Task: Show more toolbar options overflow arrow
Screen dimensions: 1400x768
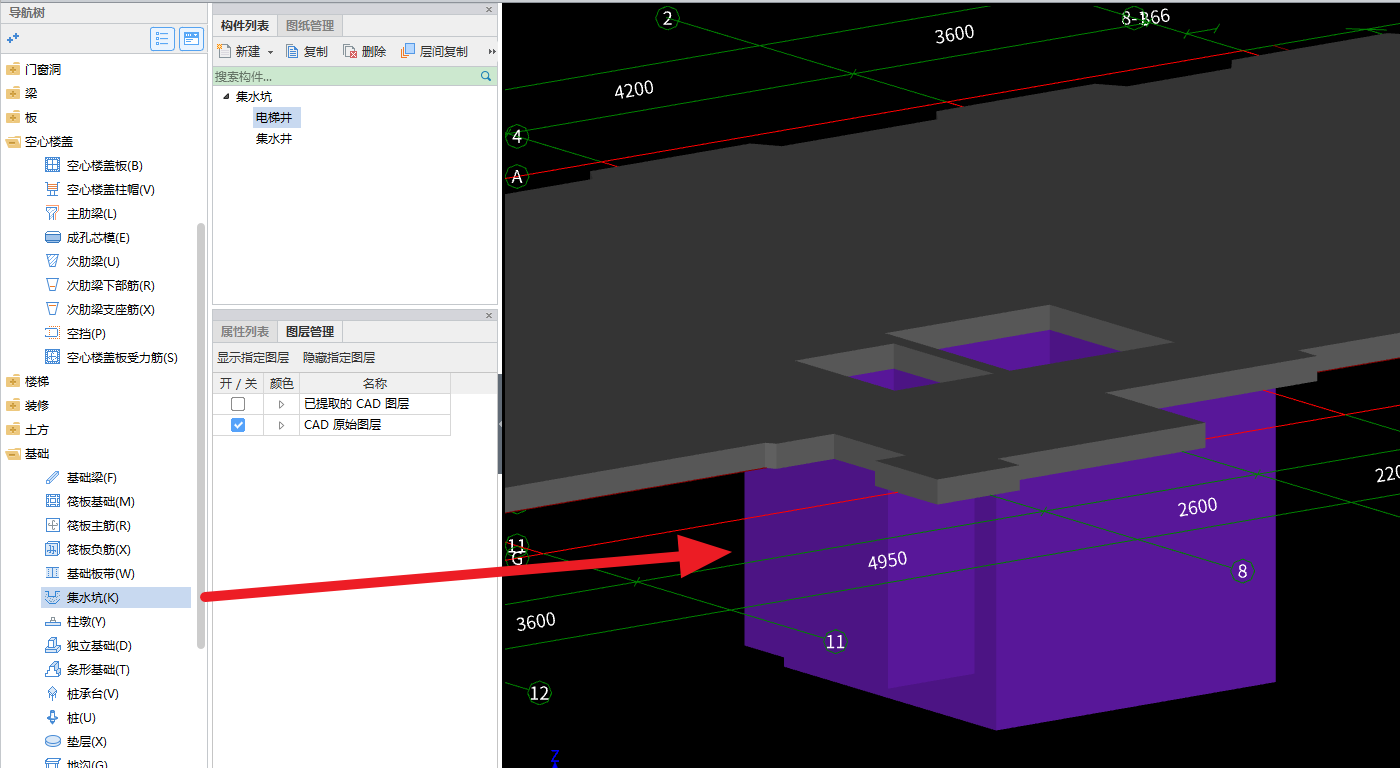Action: tap(491, 51)
